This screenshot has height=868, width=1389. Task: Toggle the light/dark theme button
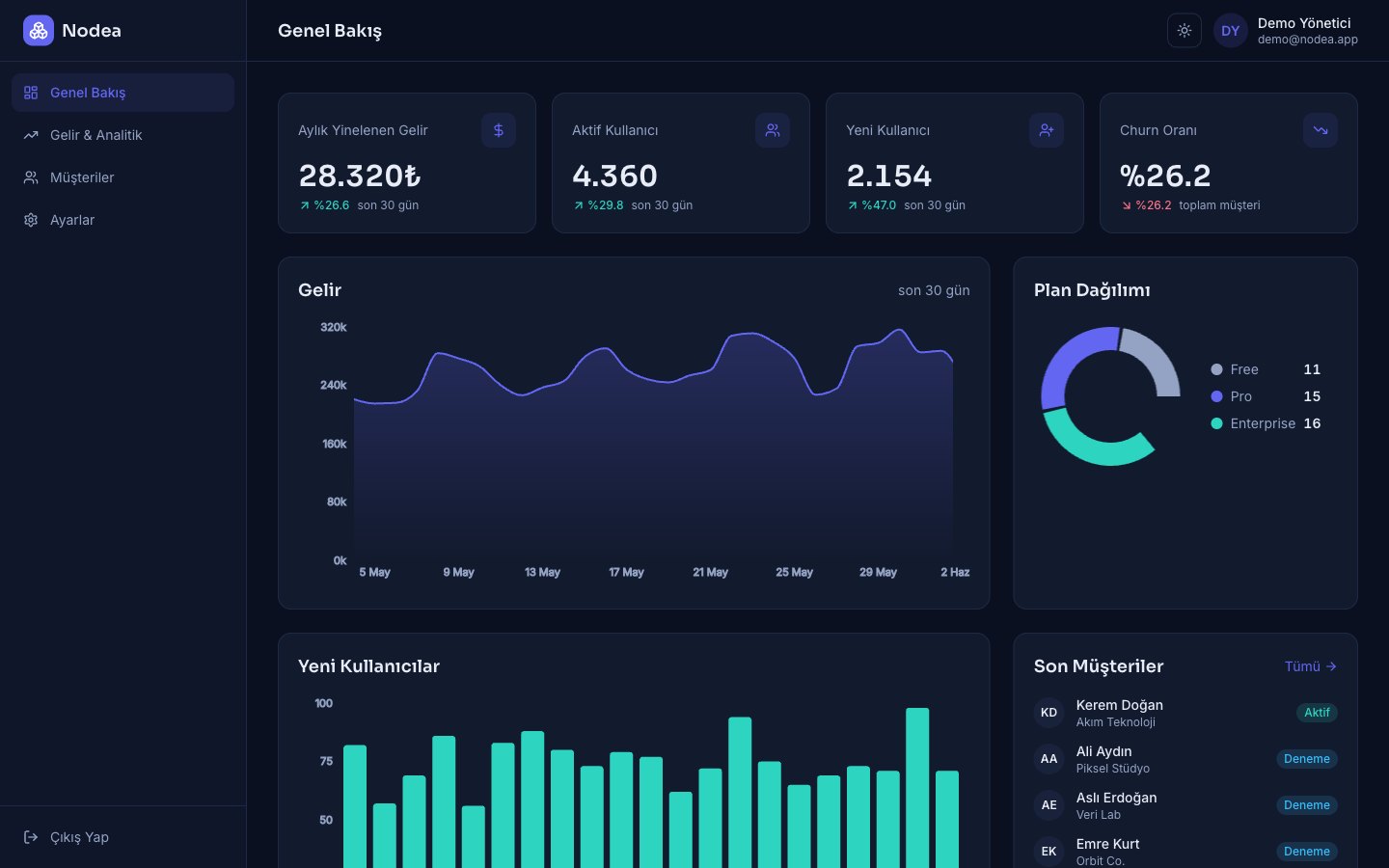1185,31
